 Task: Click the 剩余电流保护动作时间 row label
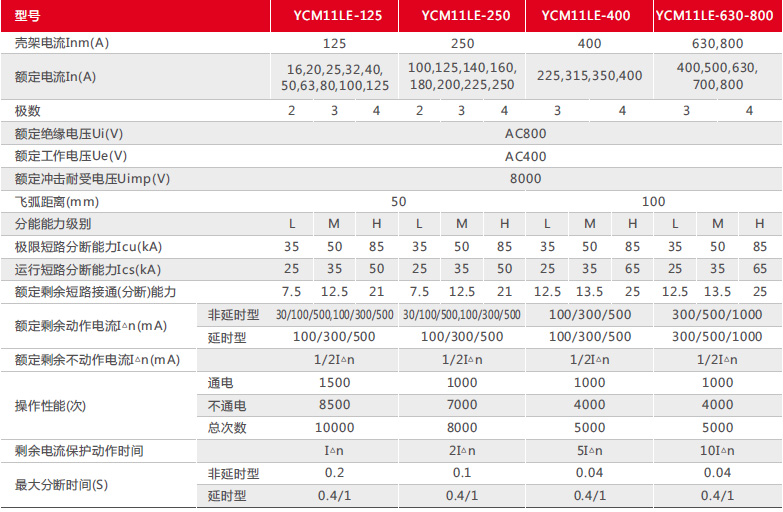[x=79, y=451]
